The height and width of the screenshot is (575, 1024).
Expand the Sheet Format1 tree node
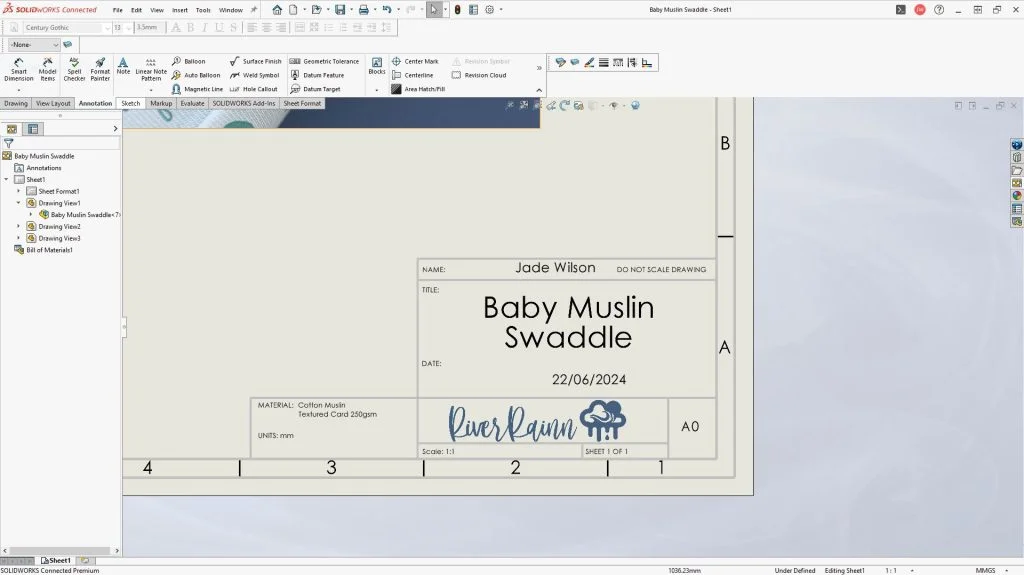[x=18, y=191]
